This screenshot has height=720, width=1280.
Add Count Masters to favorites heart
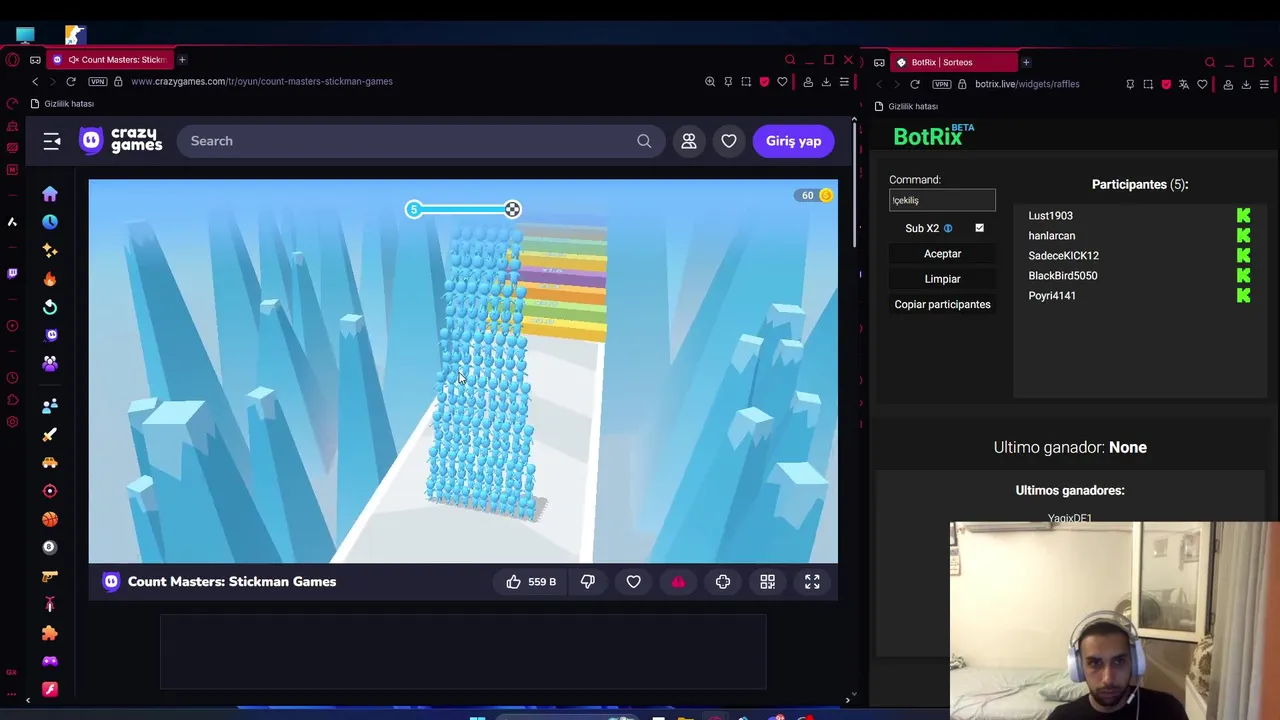point(634,581)
